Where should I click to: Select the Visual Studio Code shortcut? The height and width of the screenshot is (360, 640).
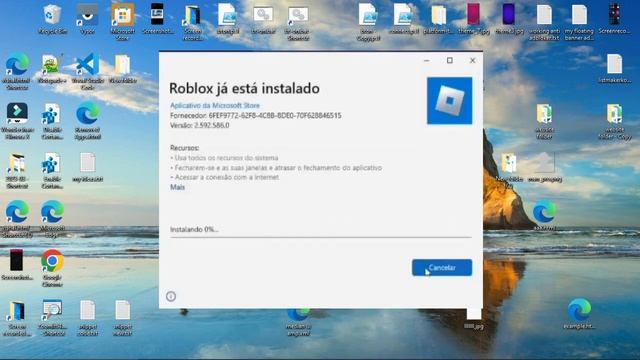point(87,71)
